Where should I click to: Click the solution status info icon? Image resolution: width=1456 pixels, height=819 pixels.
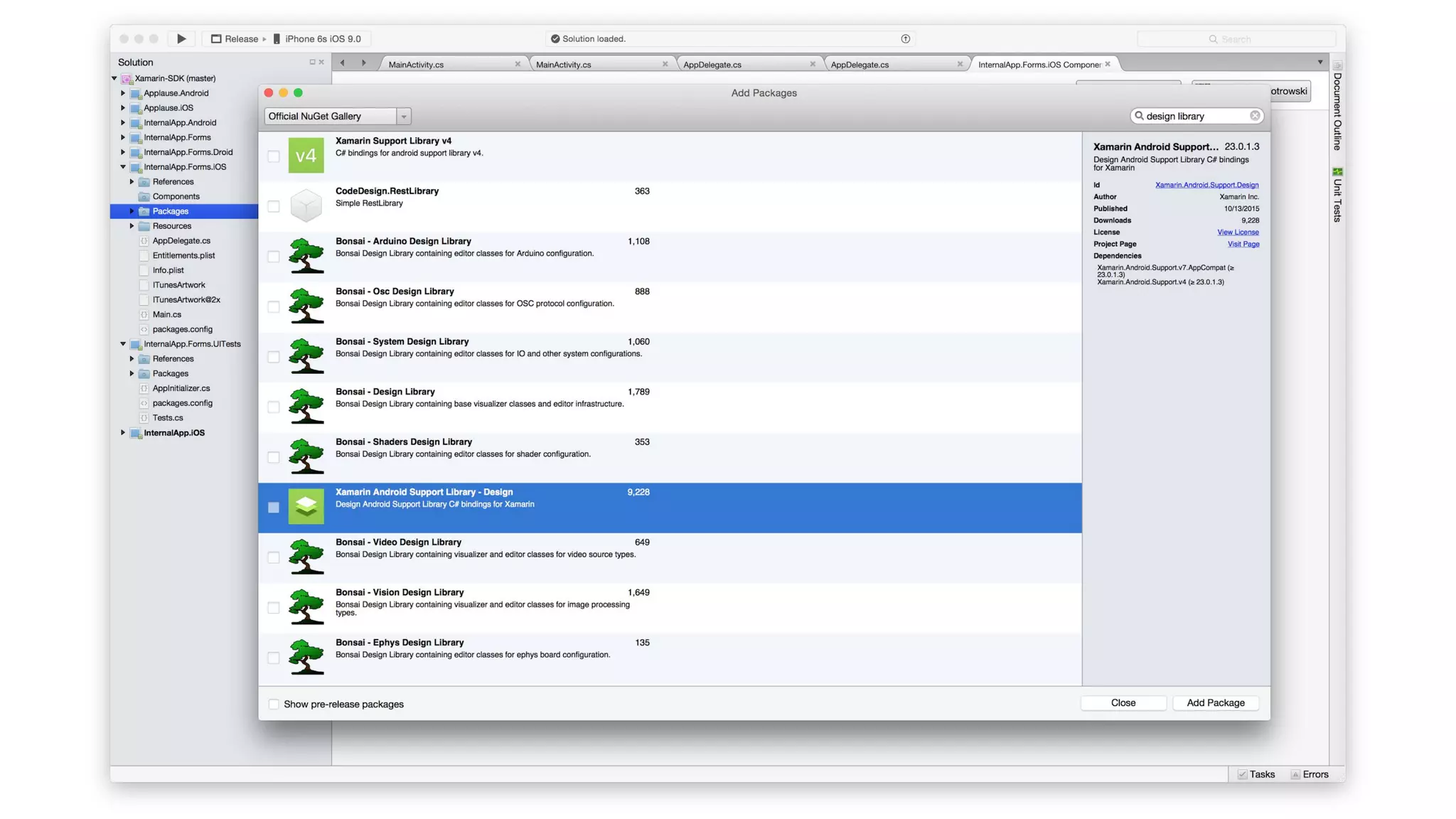pyautogui.click(x=905, y=38)
